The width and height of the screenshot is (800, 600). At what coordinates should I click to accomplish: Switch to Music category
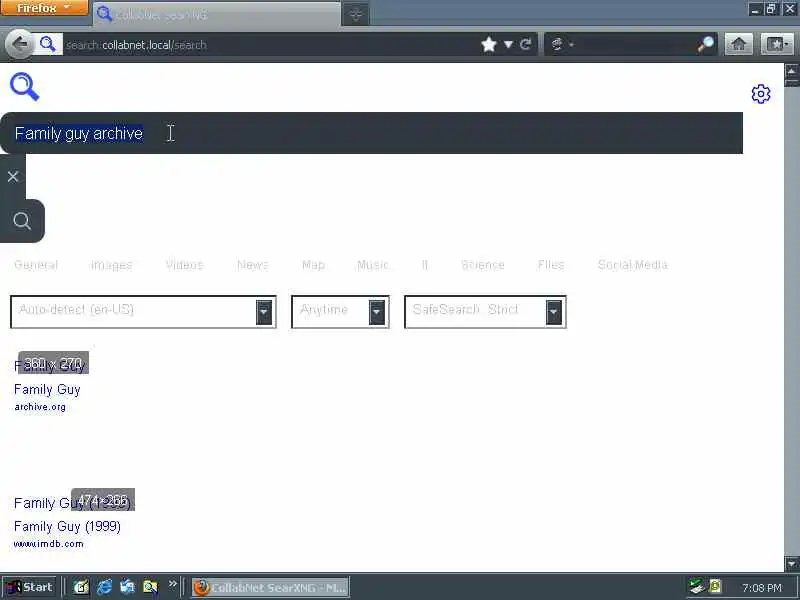(x=372, y=265)
